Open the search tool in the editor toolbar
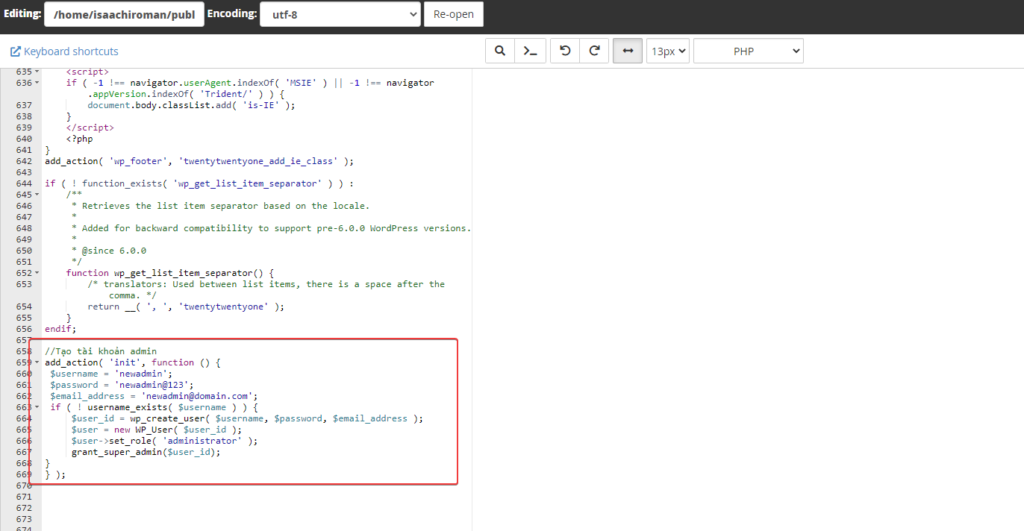The height and width of the screenshot is (531, 1024). pyautogui.click(x=500, y=51)
